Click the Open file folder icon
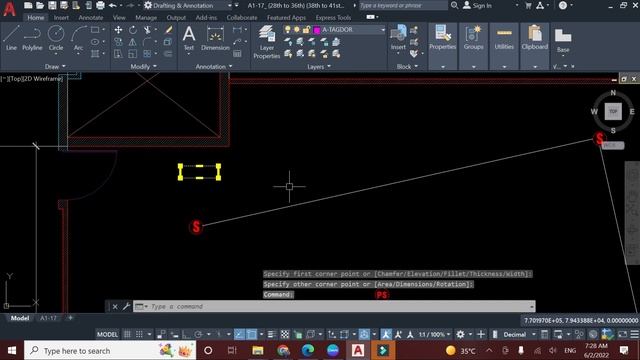The height and width of the screenshot is (360, 640). click(40, 5)
